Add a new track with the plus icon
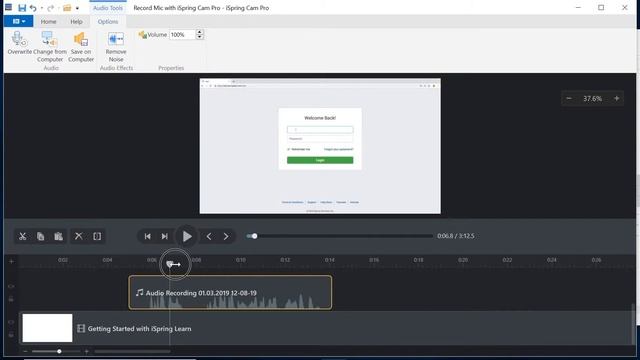Screen dimensions: 640x360 11,261
